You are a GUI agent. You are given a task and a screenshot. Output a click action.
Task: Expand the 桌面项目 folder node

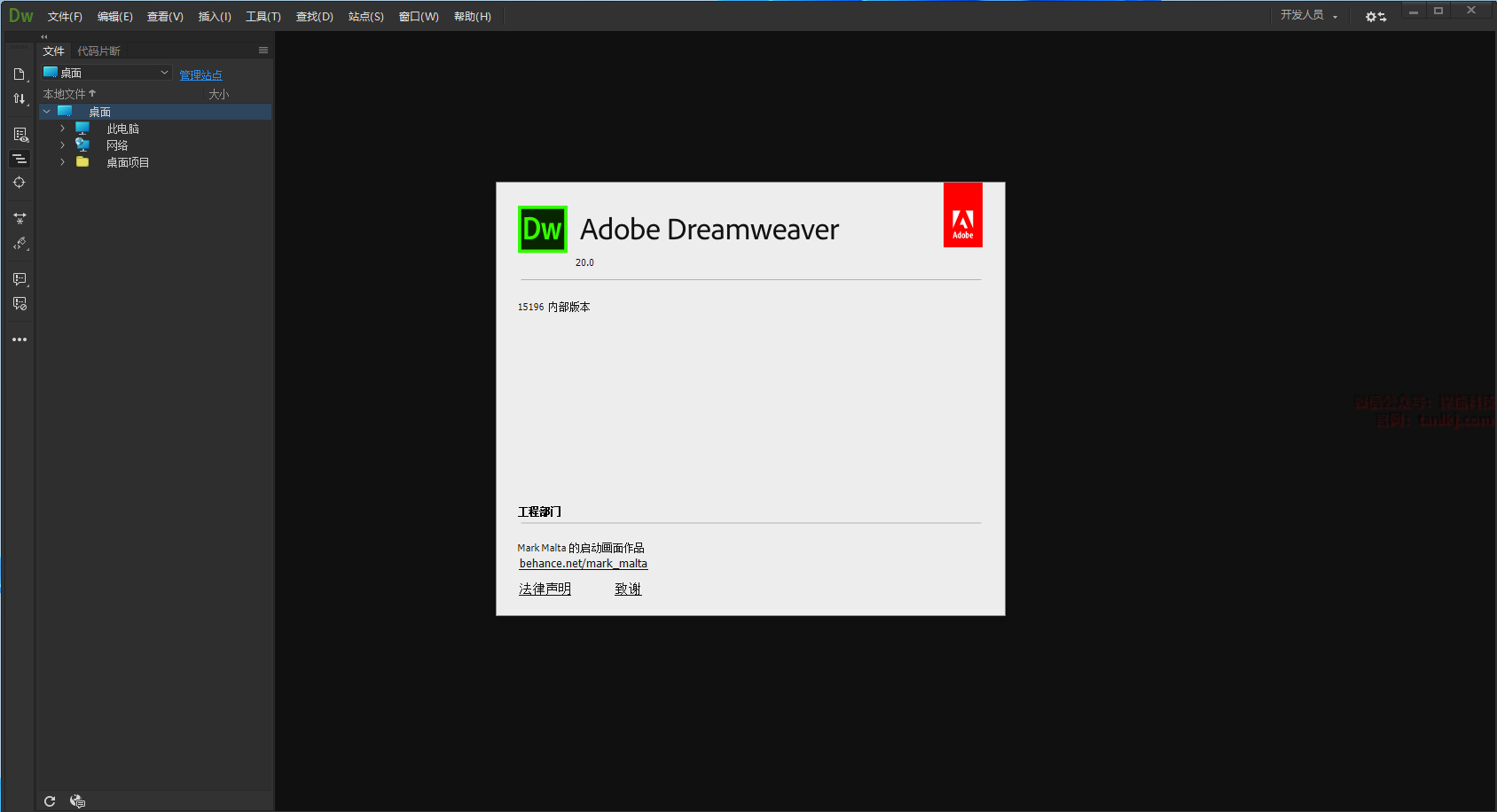[x=62, y=162]
